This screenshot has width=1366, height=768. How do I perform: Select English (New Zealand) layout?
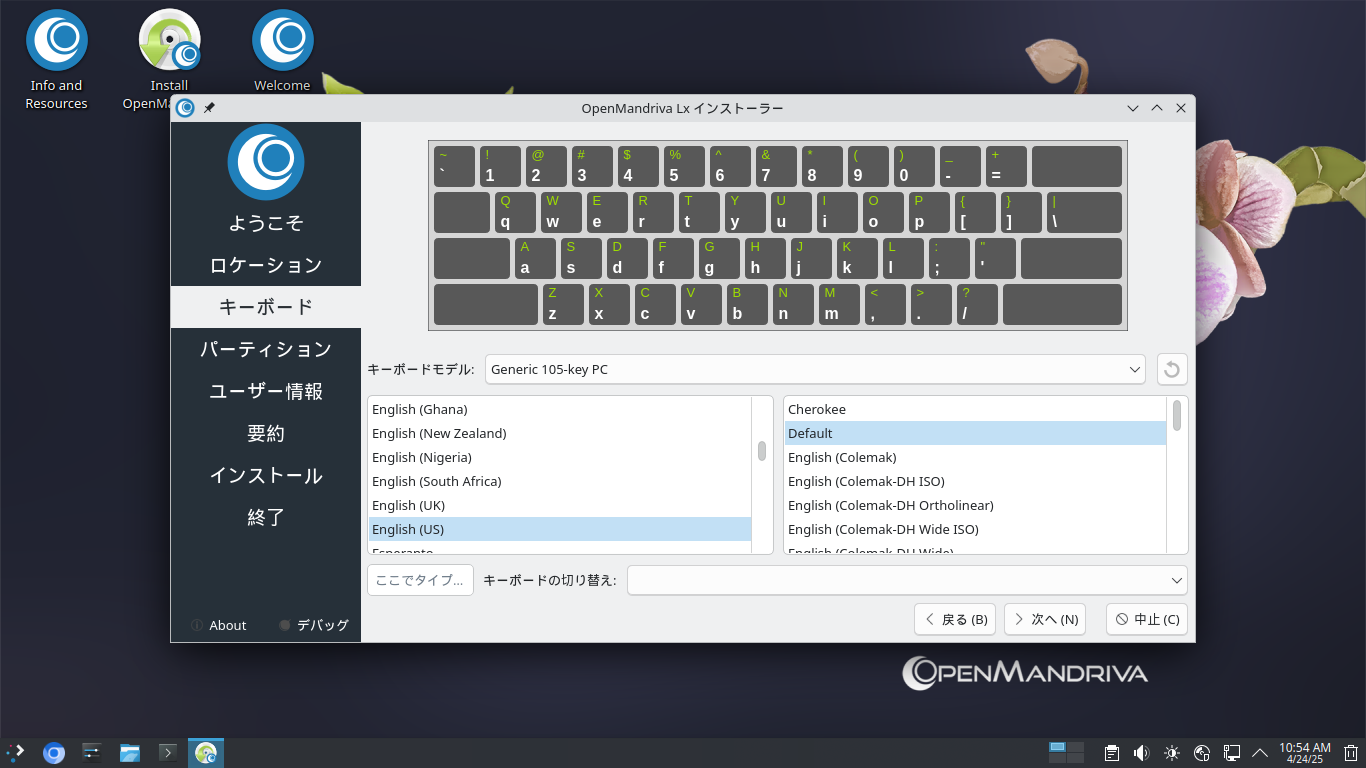560,433
